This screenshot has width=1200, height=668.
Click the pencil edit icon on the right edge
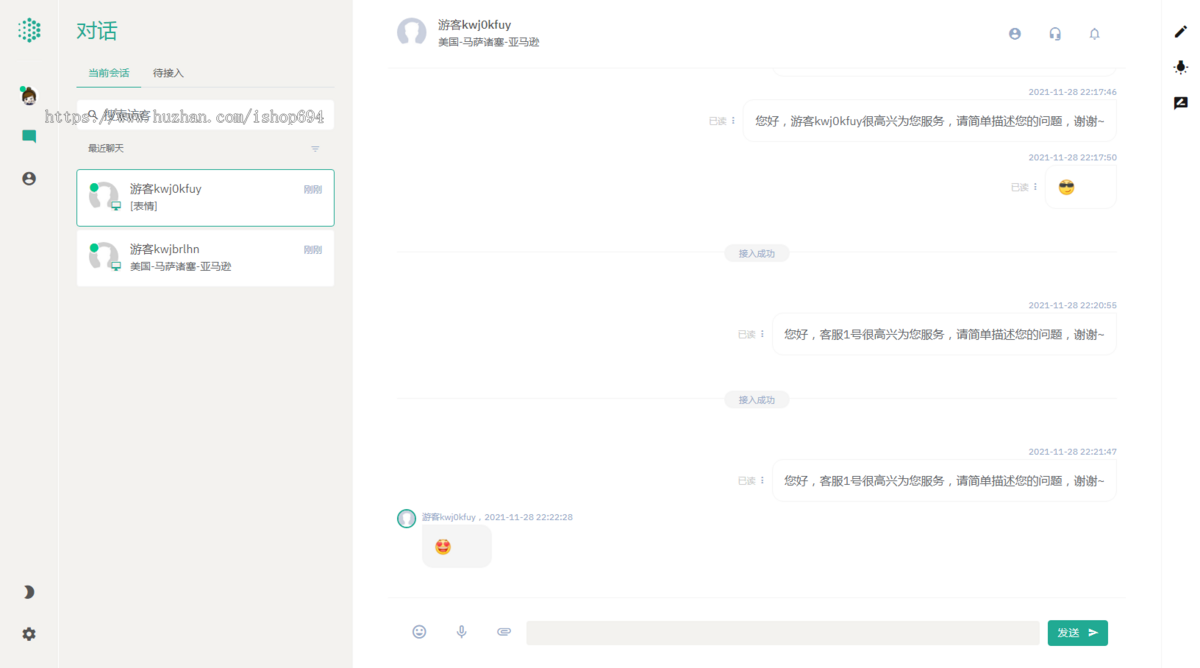click(1180, 32)
